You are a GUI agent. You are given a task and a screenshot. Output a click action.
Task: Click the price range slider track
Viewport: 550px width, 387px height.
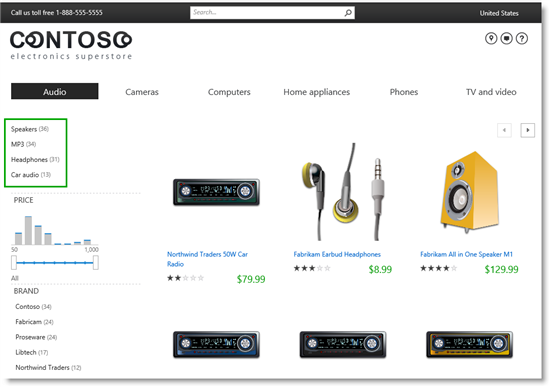[55, 263]
